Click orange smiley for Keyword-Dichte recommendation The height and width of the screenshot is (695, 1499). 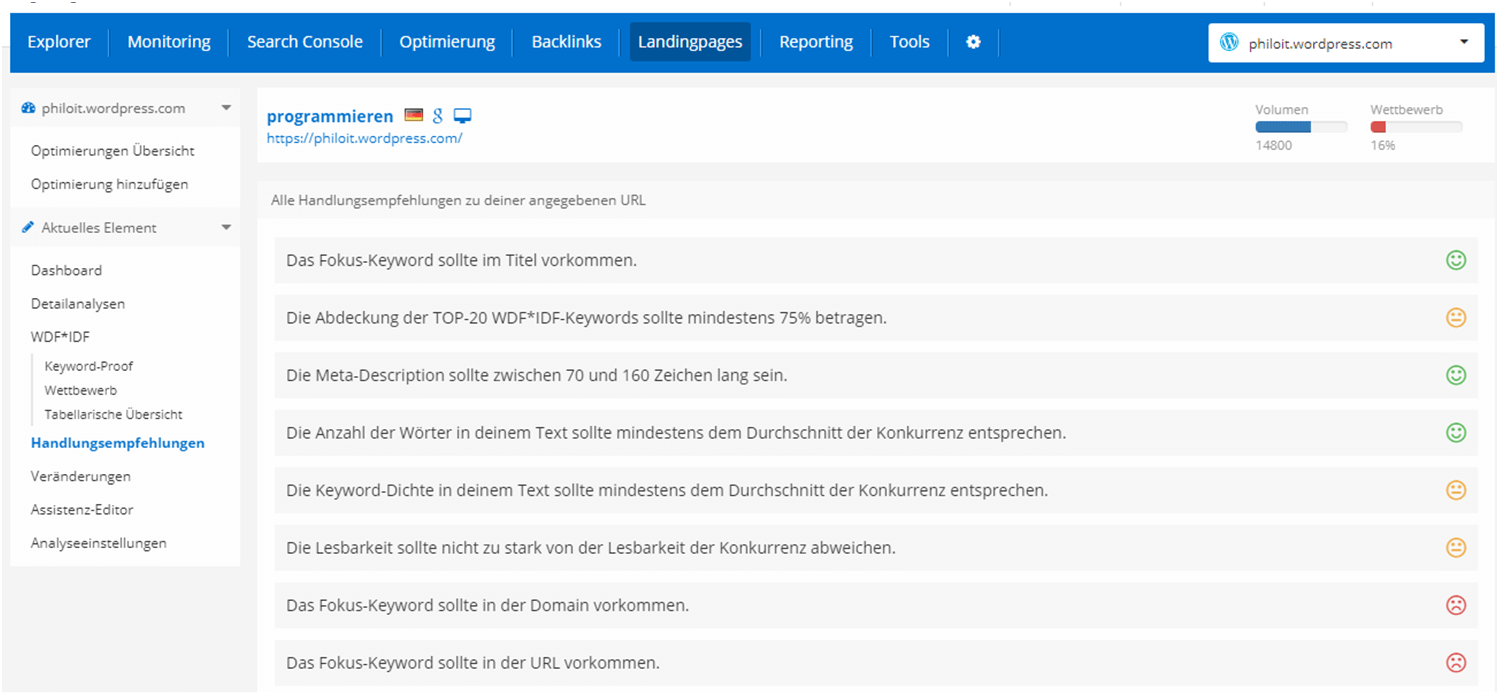coord(1455,490)
